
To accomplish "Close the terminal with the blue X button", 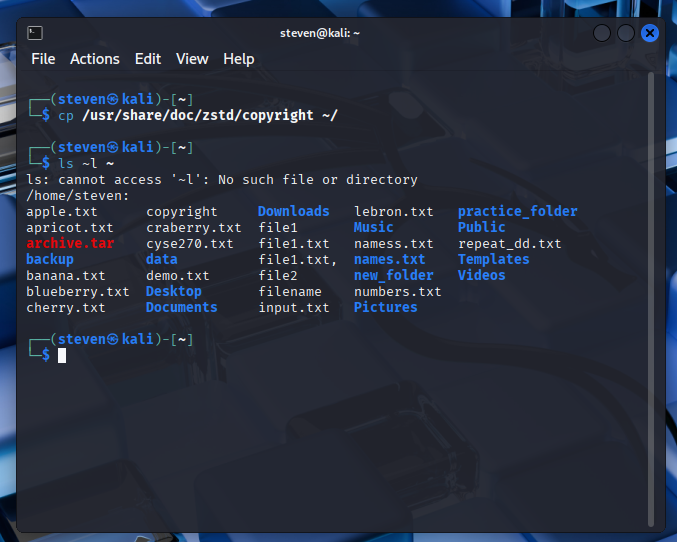I will [x=650, y=33].
